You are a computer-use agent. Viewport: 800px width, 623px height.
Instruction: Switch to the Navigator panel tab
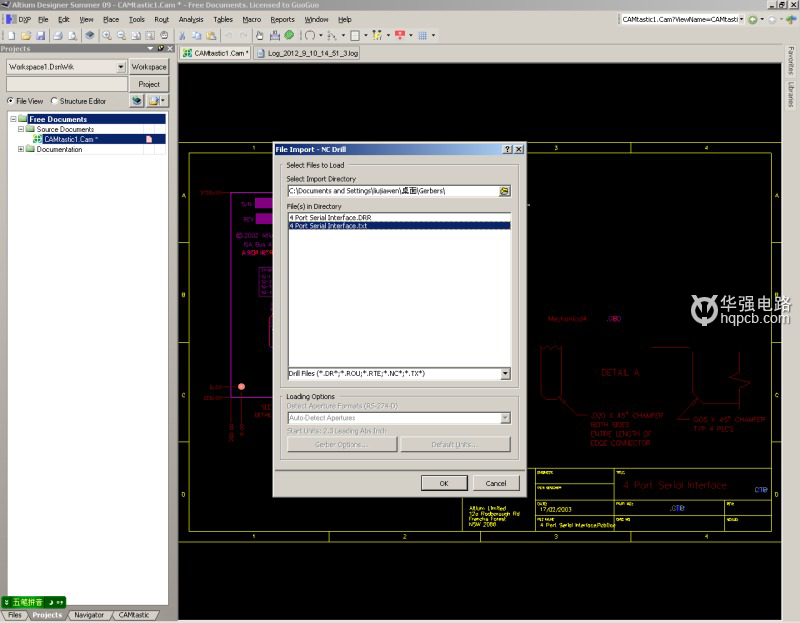pyautogui.click(x=88, y=615)
